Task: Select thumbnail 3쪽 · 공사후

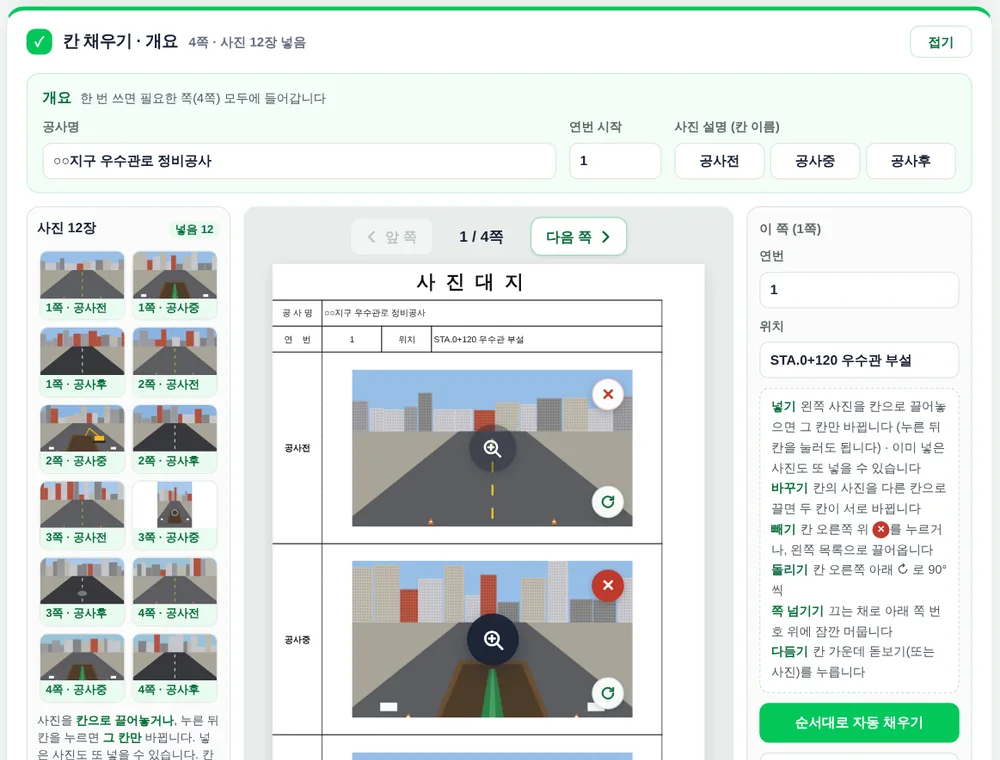Action: (x=82, y=590)
